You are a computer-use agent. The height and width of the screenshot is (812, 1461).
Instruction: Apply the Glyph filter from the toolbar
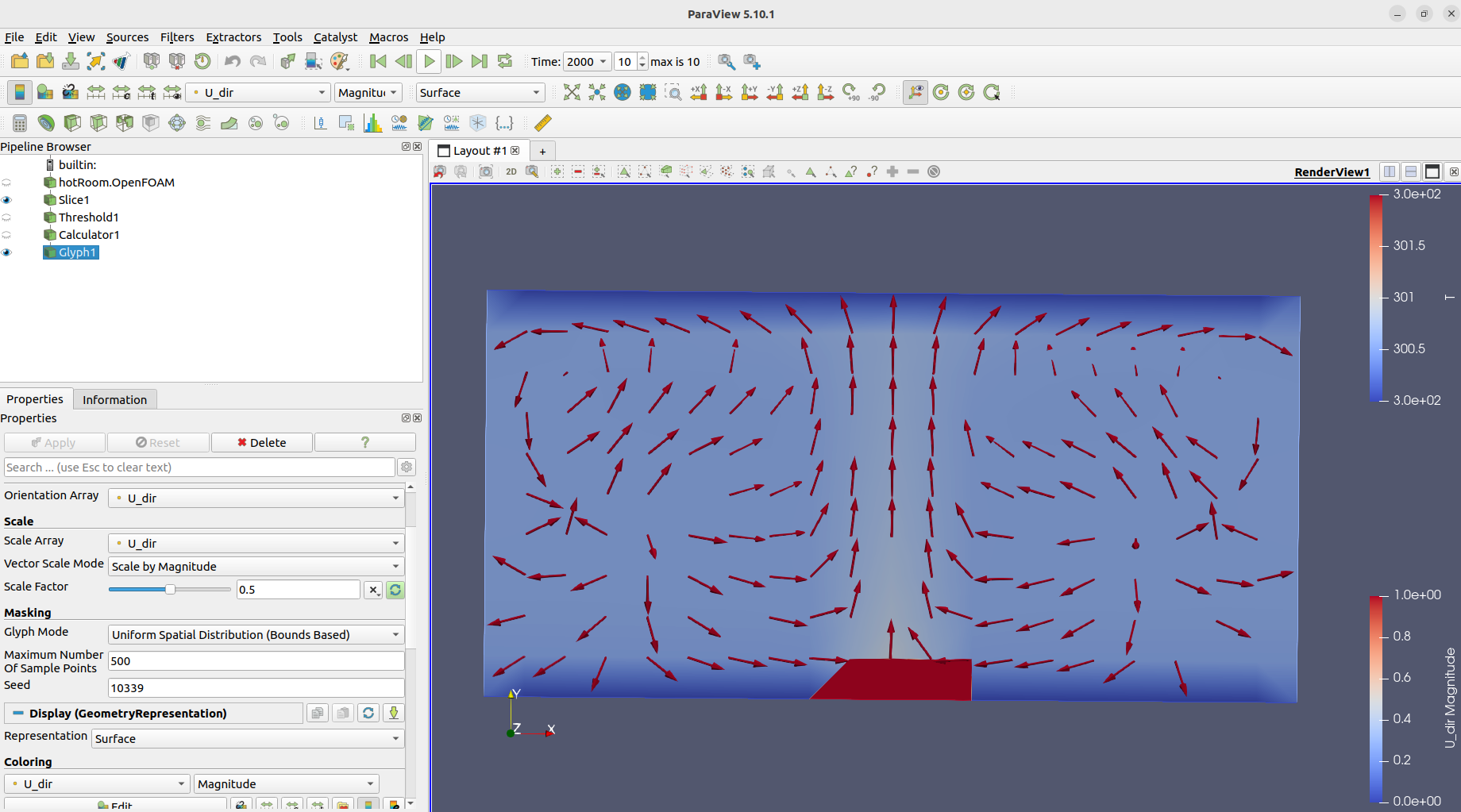pos(176,123)
